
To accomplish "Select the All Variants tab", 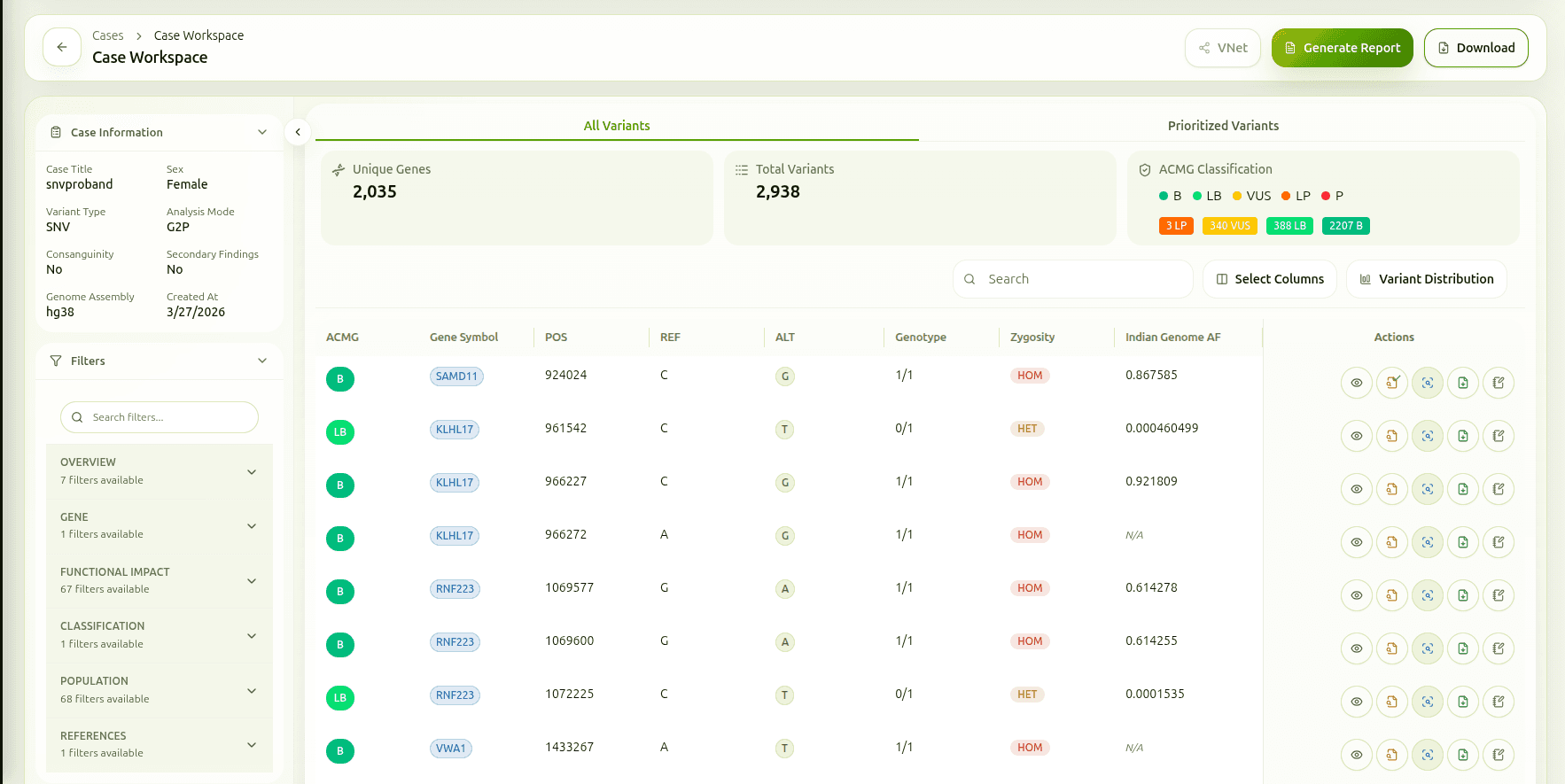I will pos(617,126).
